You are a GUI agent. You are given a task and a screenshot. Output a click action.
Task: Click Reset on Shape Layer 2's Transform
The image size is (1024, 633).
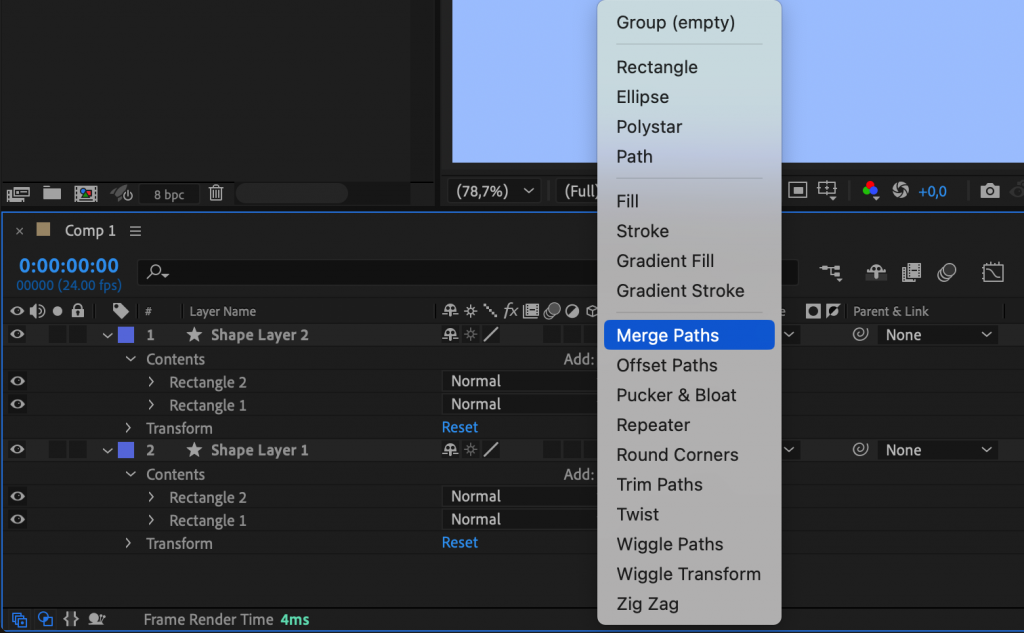point(459,427)
